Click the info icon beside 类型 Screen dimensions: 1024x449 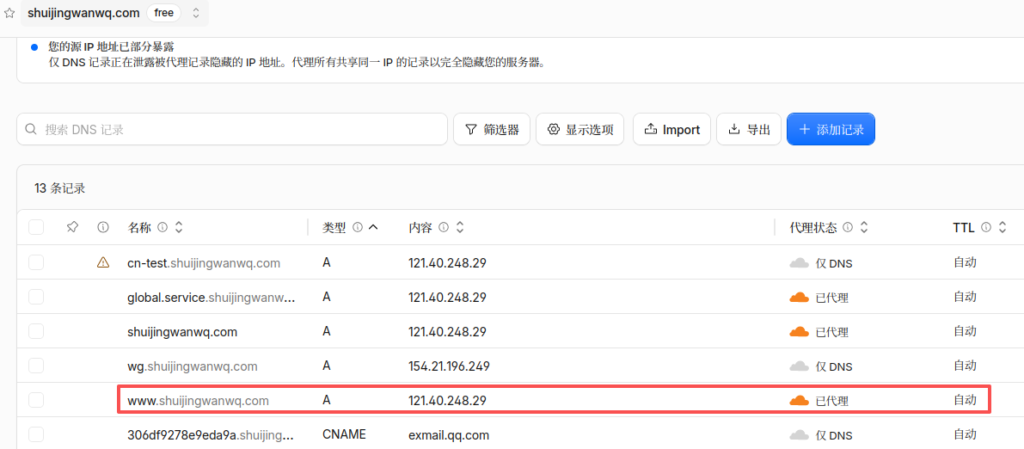357,227
